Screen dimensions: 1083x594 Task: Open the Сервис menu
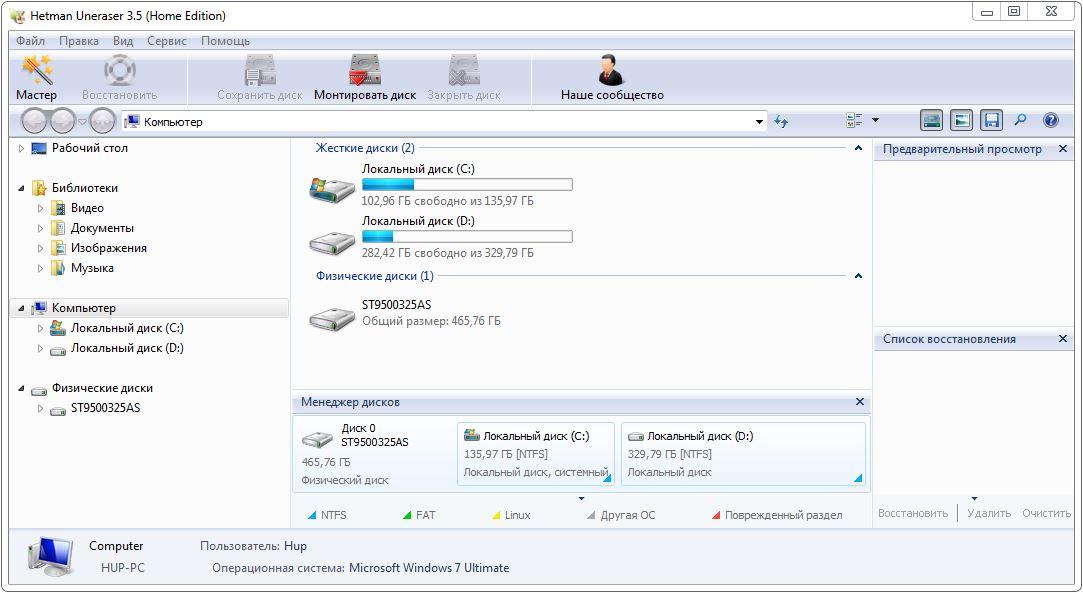point(167,41)
